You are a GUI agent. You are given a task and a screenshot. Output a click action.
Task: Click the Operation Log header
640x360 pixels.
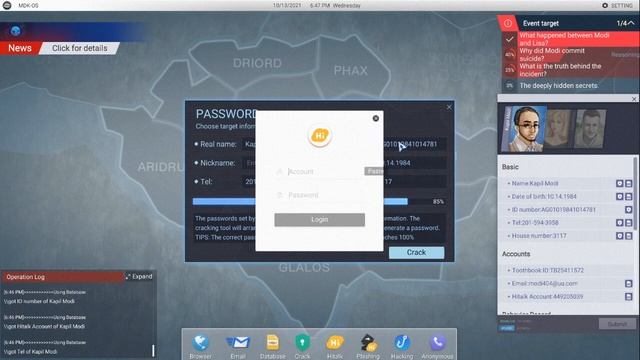pyautogui.click(x=62, y=277)
